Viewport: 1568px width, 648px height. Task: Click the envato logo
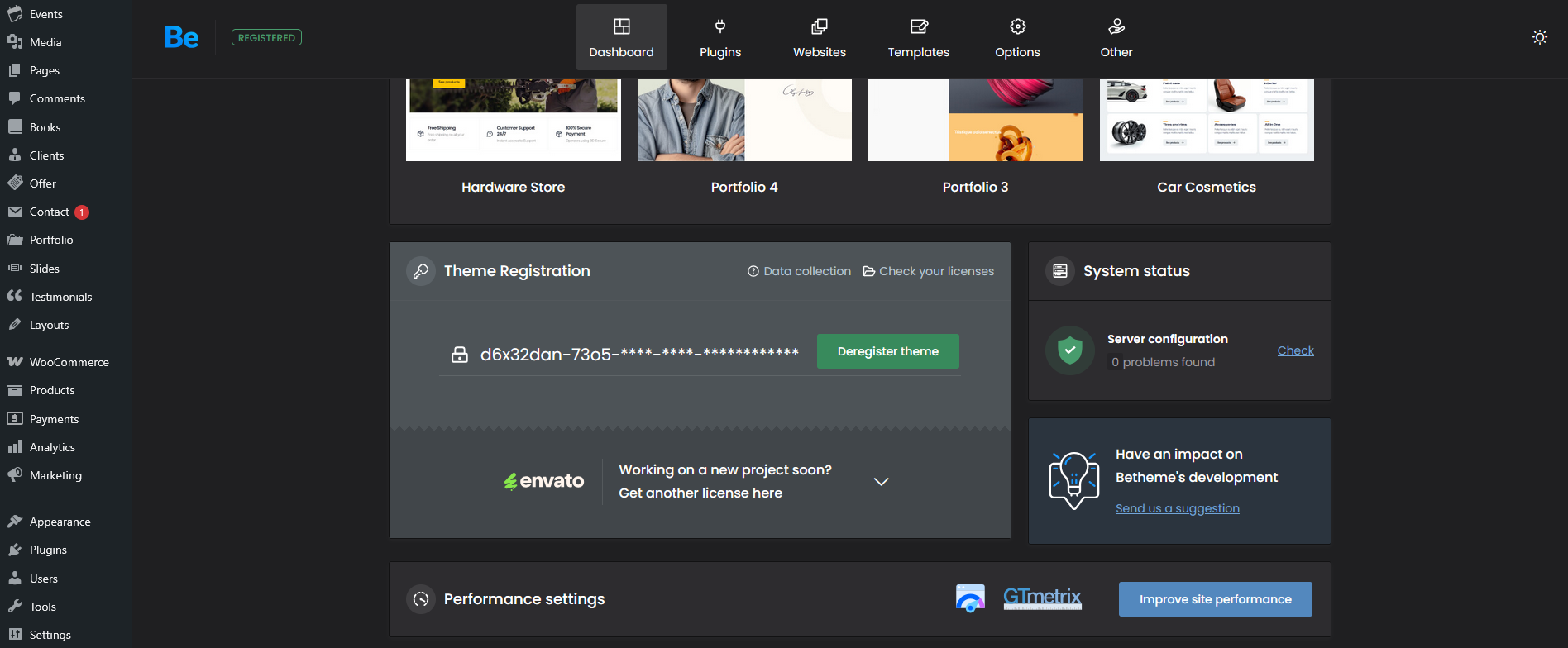tap(544, 481)
